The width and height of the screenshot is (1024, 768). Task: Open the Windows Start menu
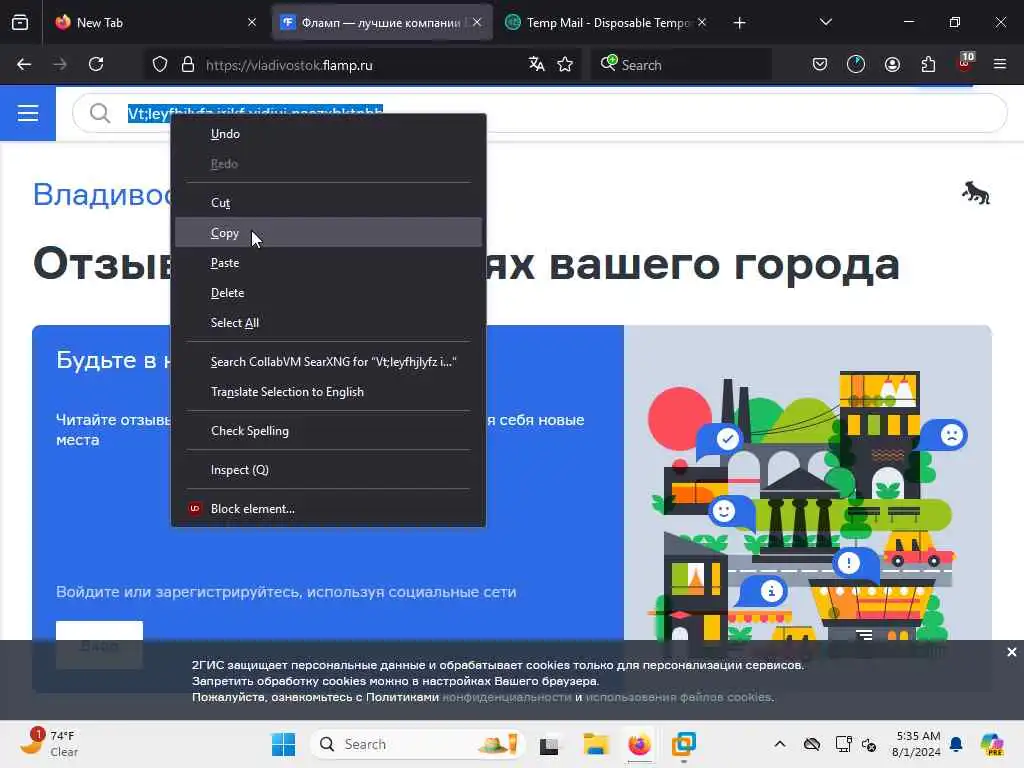tap(283, 744)
